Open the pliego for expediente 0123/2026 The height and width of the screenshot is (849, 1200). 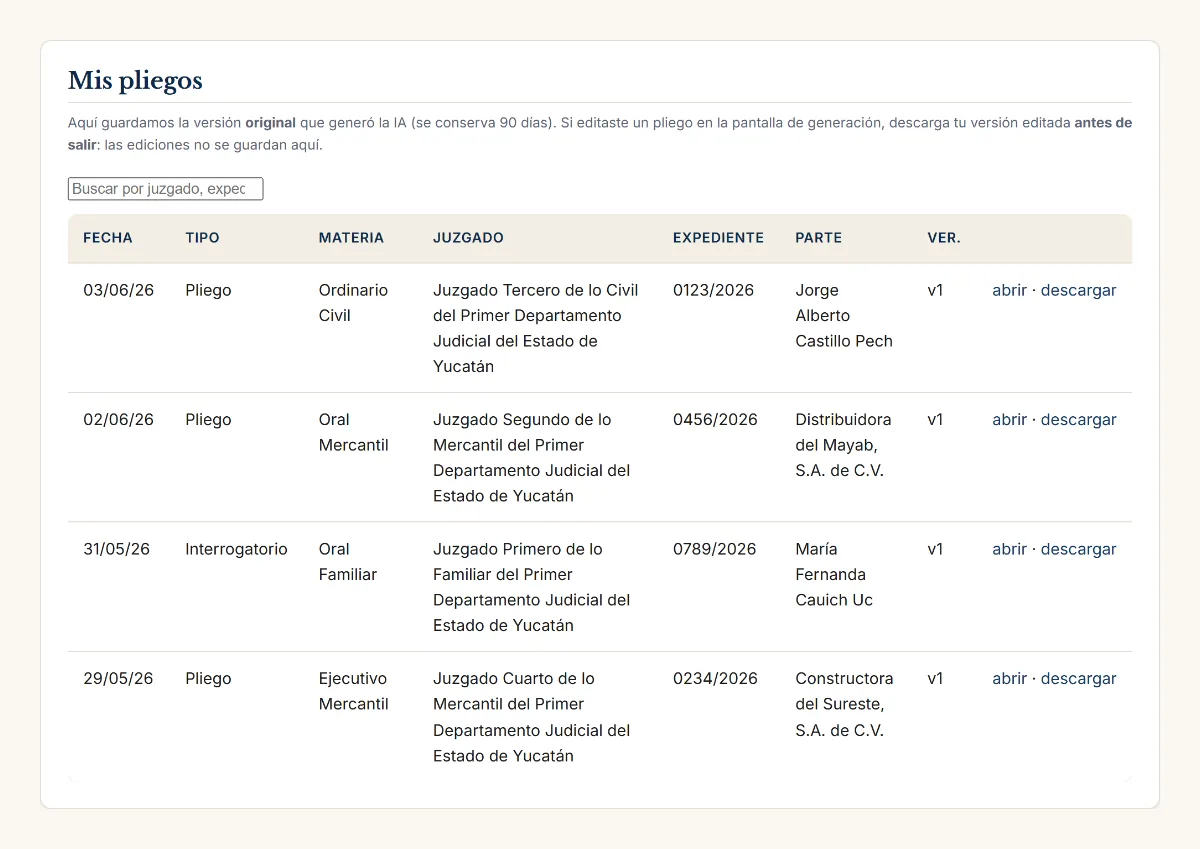tap(1009, 290)
